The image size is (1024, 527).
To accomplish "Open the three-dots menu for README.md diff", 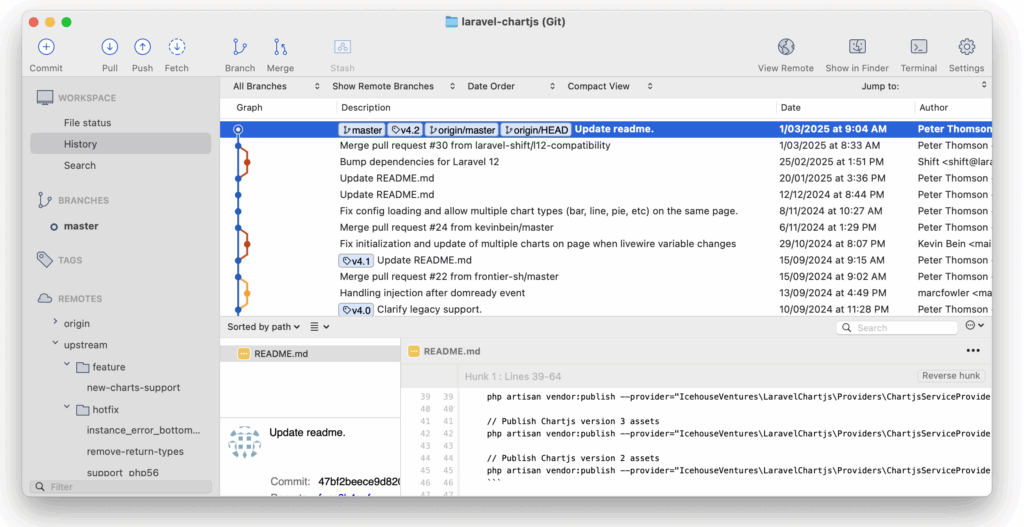I will coord(973,351).
